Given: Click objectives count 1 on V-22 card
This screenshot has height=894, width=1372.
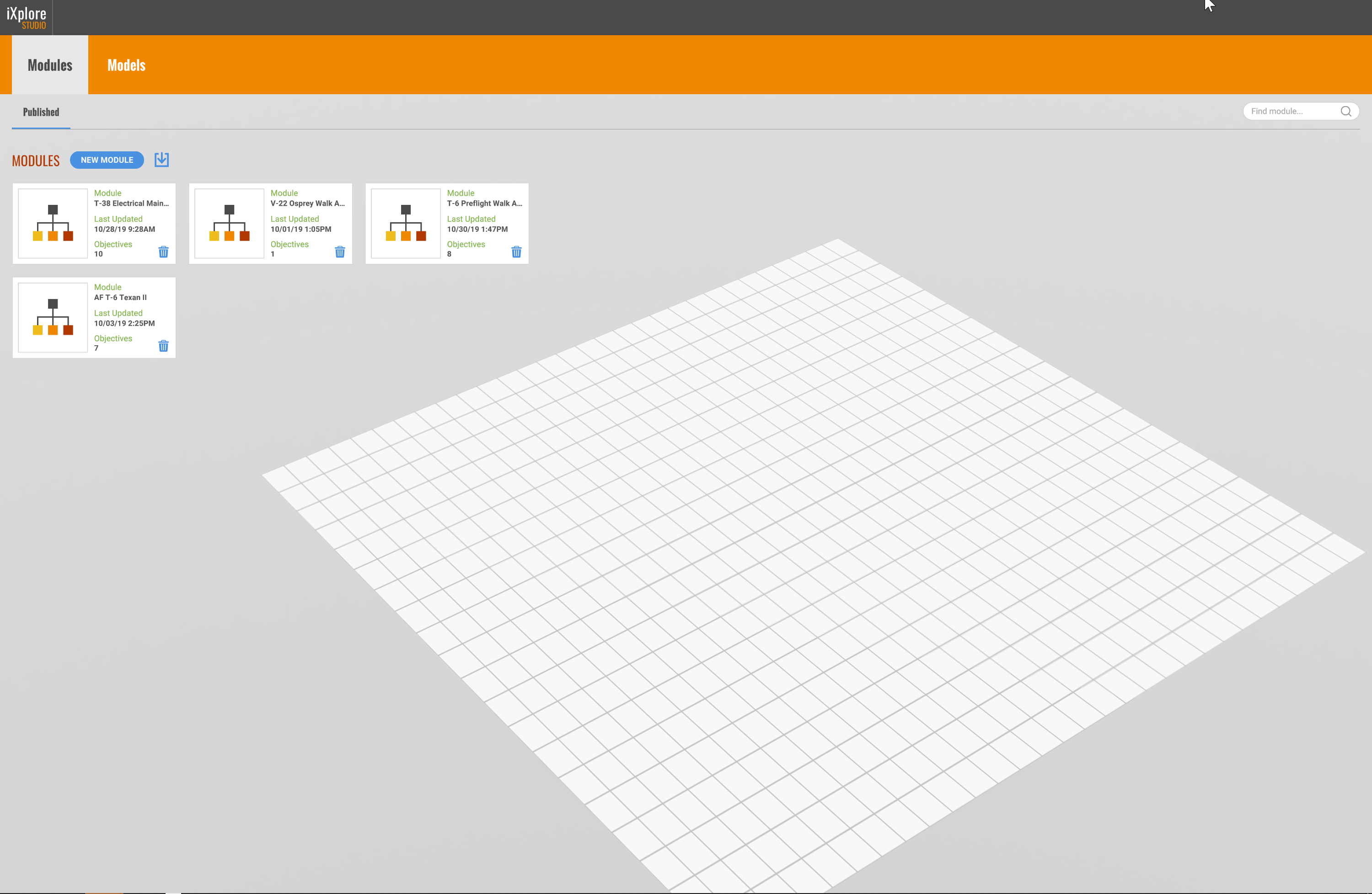Looking at the screenshot, I should [273, 254].
